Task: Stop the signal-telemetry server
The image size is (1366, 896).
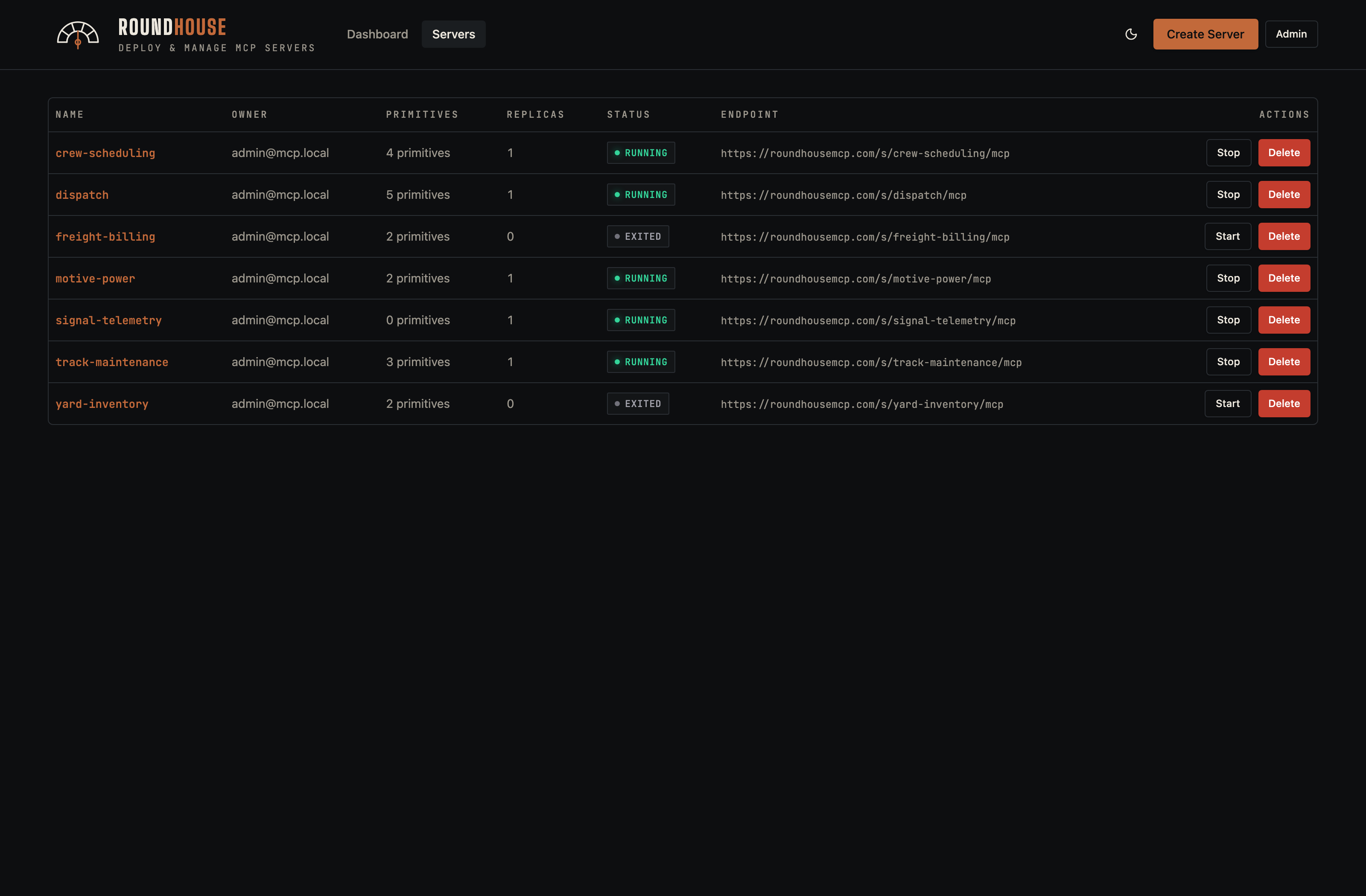Action: point(1228,320)
